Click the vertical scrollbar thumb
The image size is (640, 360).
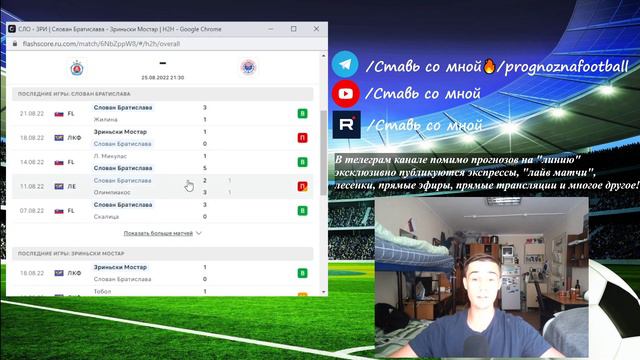click(x=324, y=153)
